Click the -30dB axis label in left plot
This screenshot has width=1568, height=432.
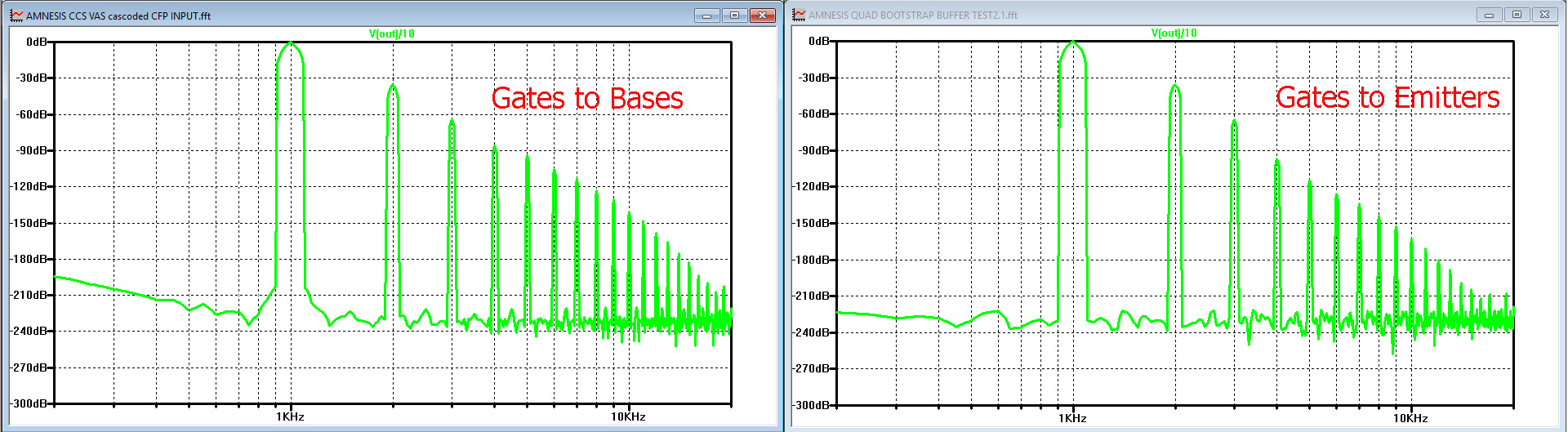(33, 78)
